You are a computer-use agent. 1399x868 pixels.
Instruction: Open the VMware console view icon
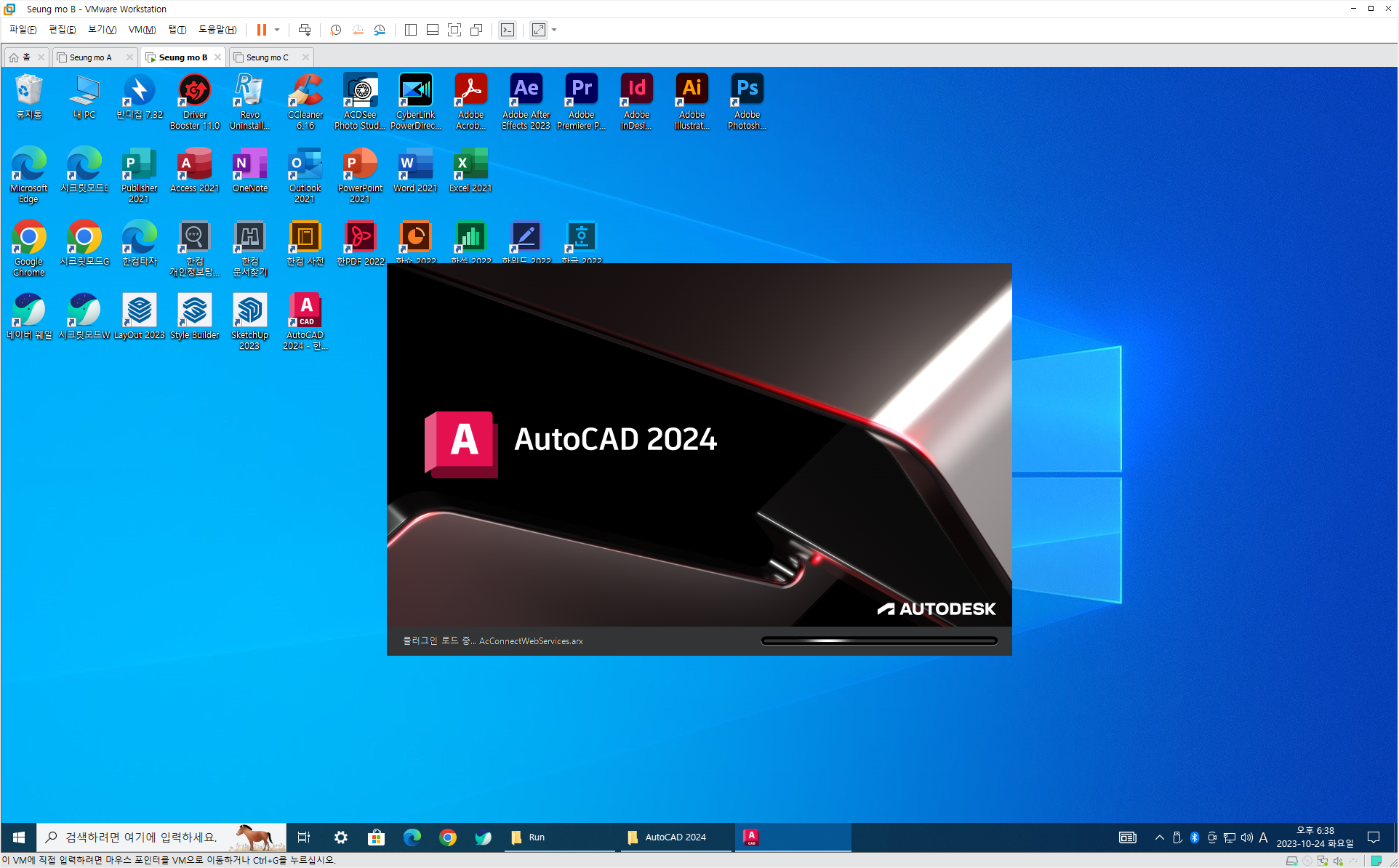point(508,30)
